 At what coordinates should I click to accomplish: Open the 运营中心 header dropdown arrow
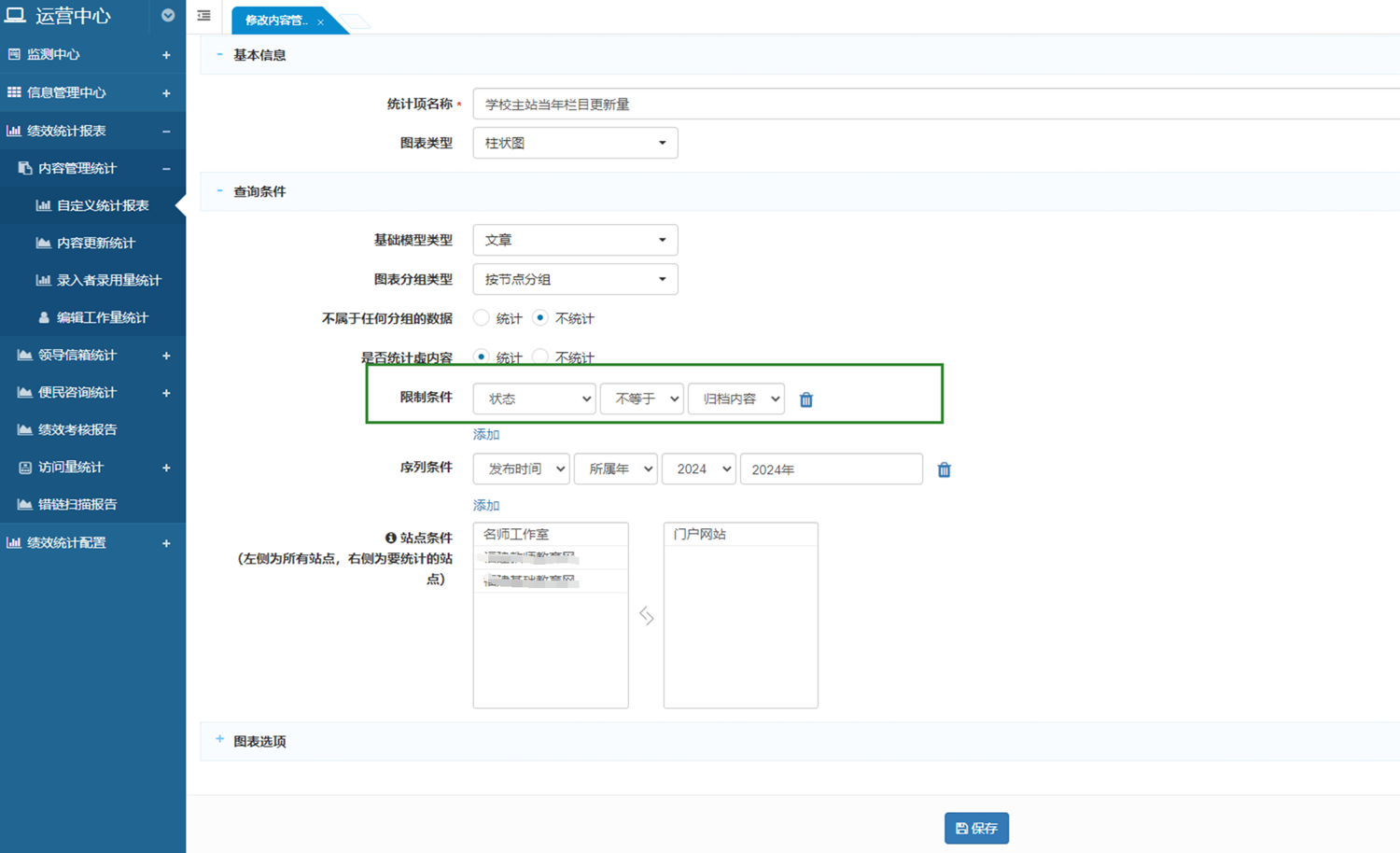tap(168, 16)
